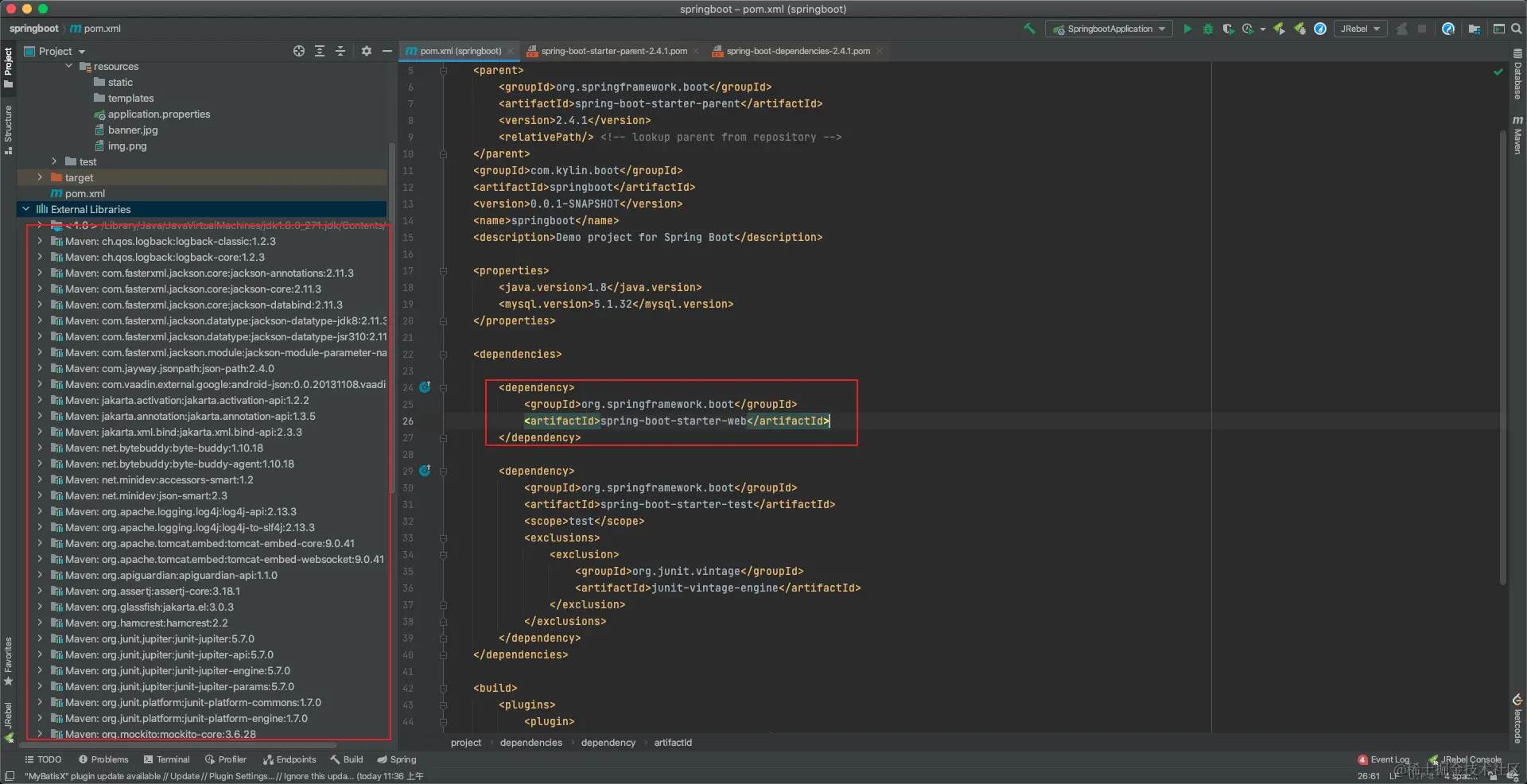Select the application.properties file
Viewport: 1527px width, 784px height.
152,114
